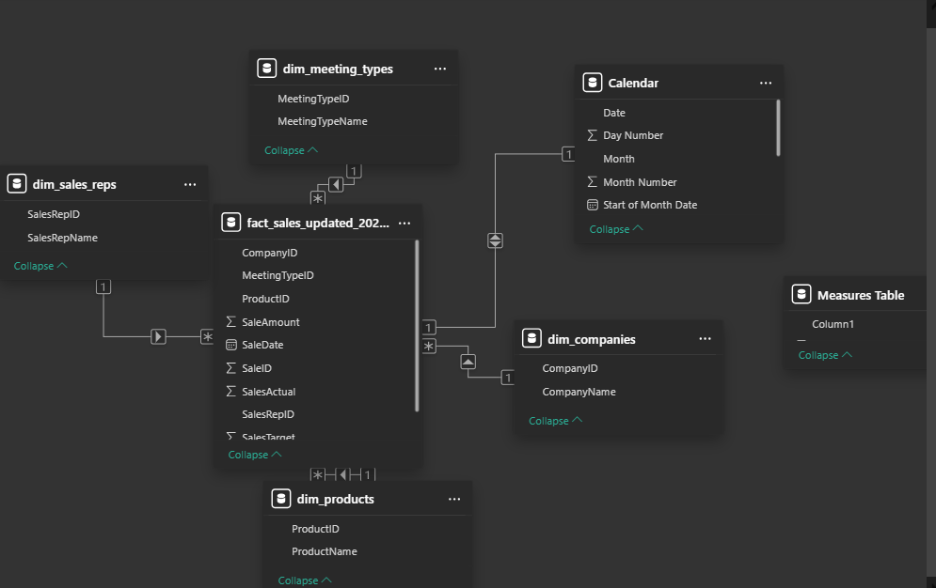Screen dimensions: 936x588
Task: Collapse the fact_sales_updated table card
Action: pyautogui.click(x=254, y=455)
